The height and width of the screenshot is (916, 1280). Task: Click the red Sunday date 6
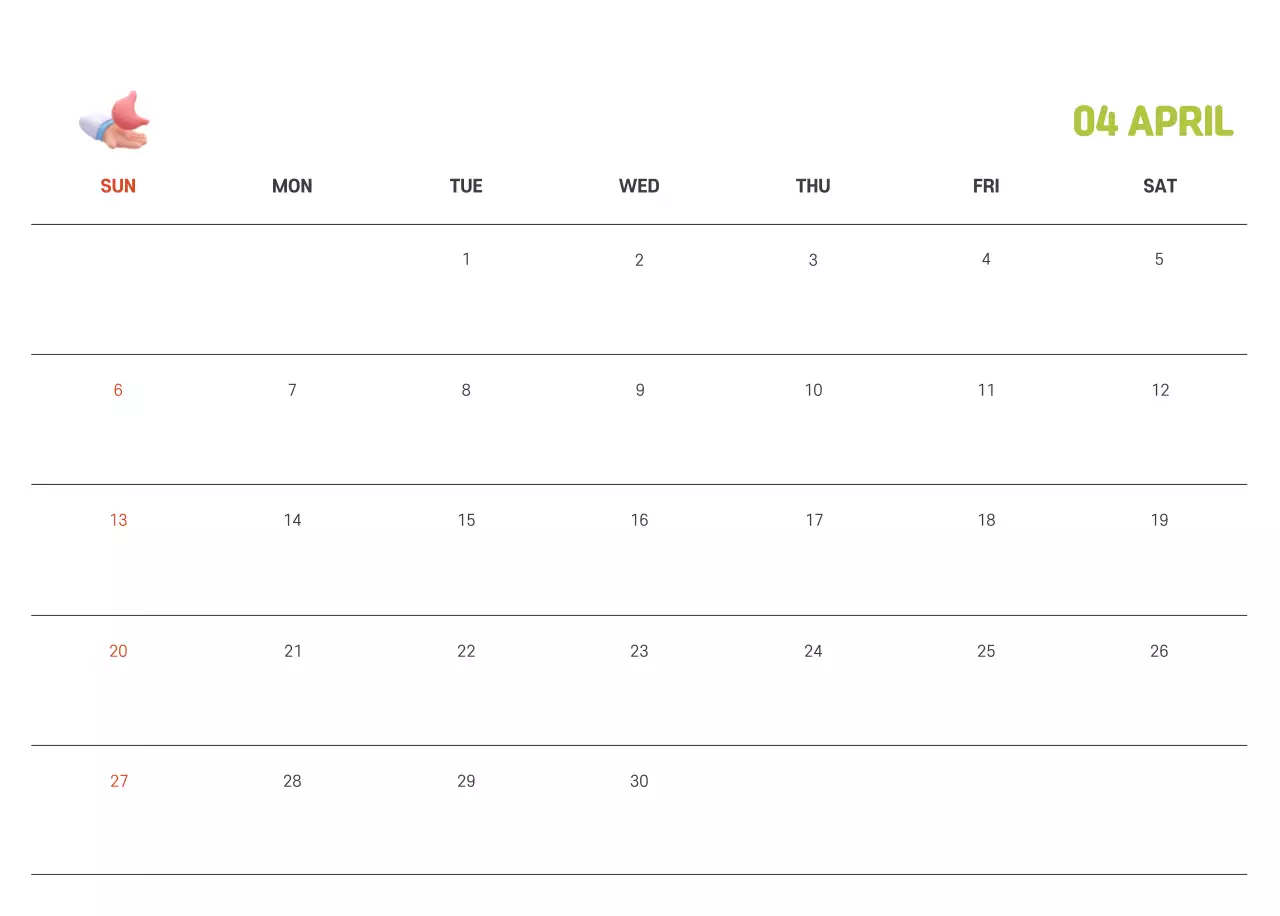[x=118, y=390]
